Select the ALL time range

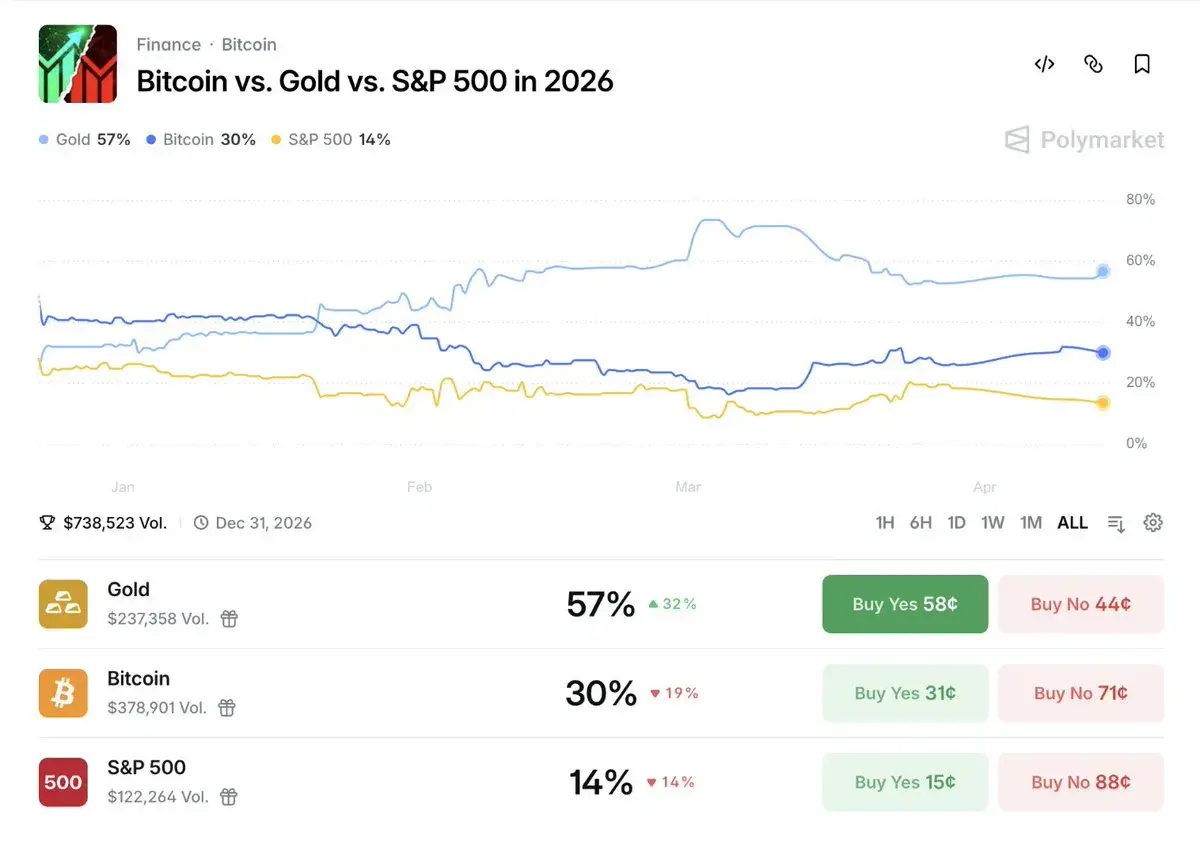pos(1072,523)
